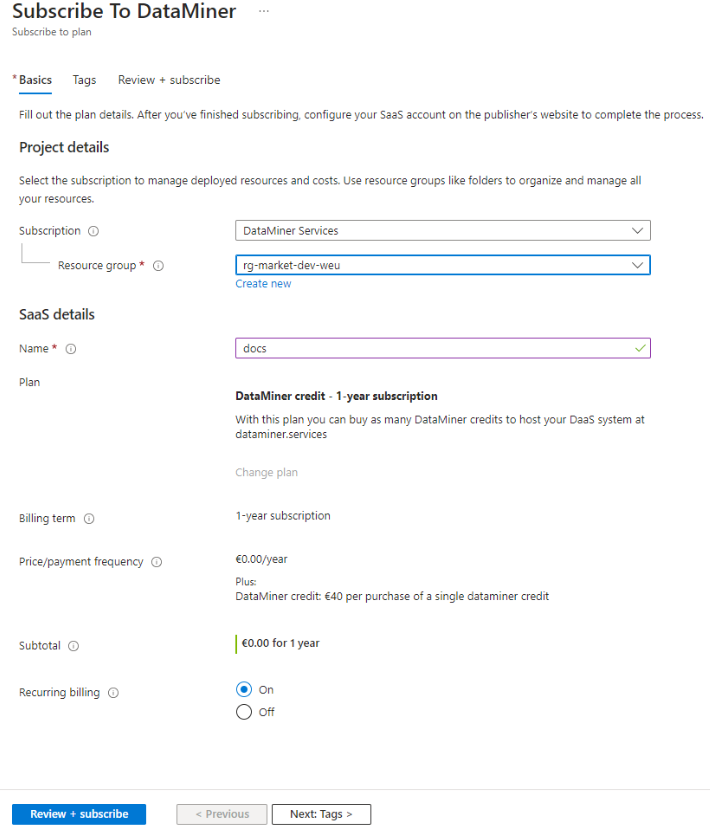Open the Resource group dropdown
The width and height of the screenshot is (710, 834).
[443, 265]
